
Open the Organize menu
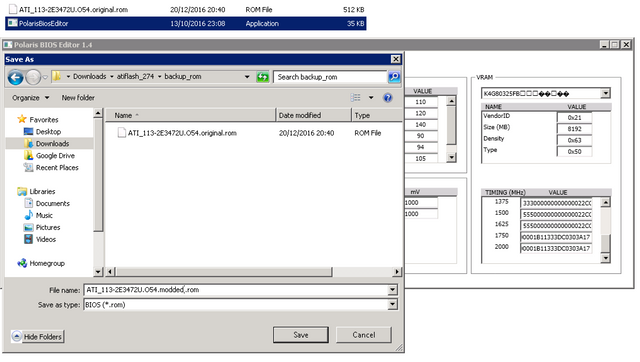(x=31, y=98)
